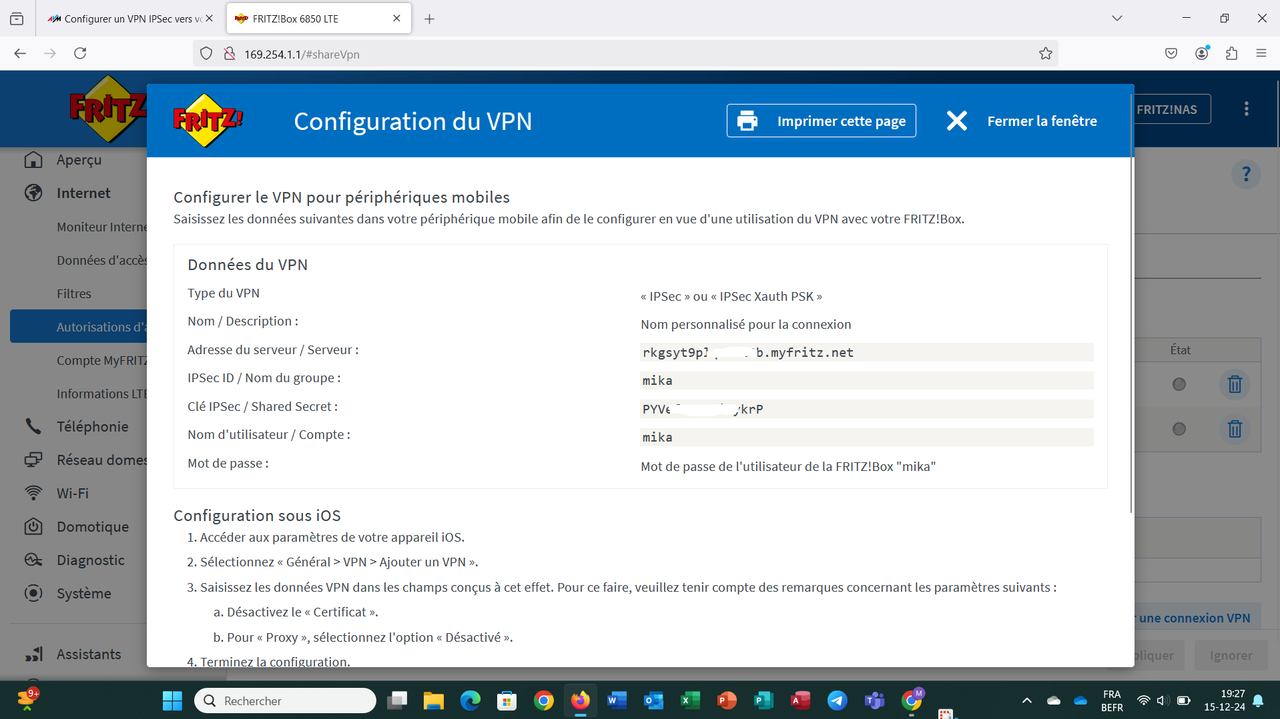
Task: Click Fermer la fenêtre text
Action: (1042, 121)
